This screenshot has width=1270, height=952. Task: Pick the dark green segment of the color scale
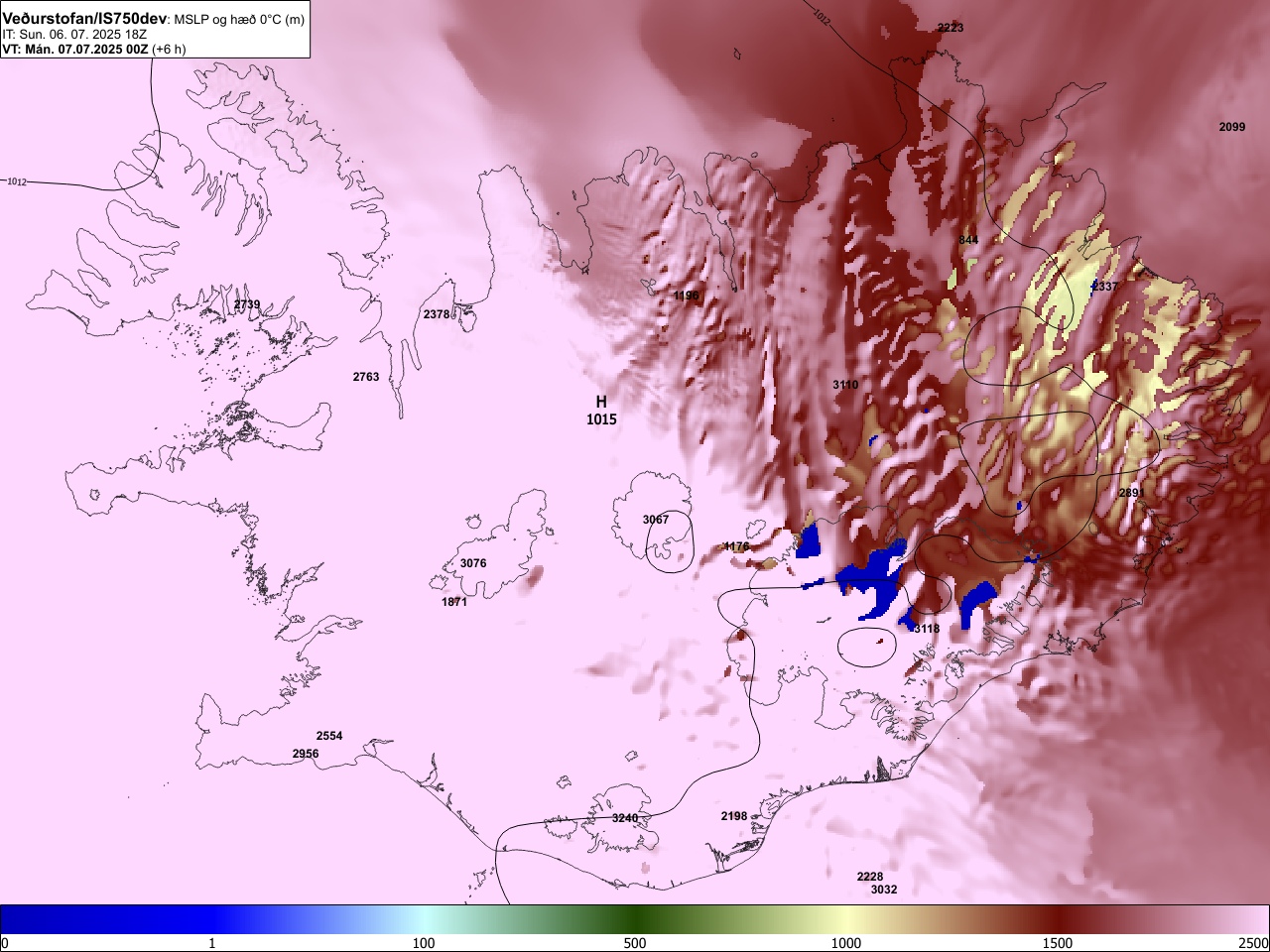(x=635, y=919)
